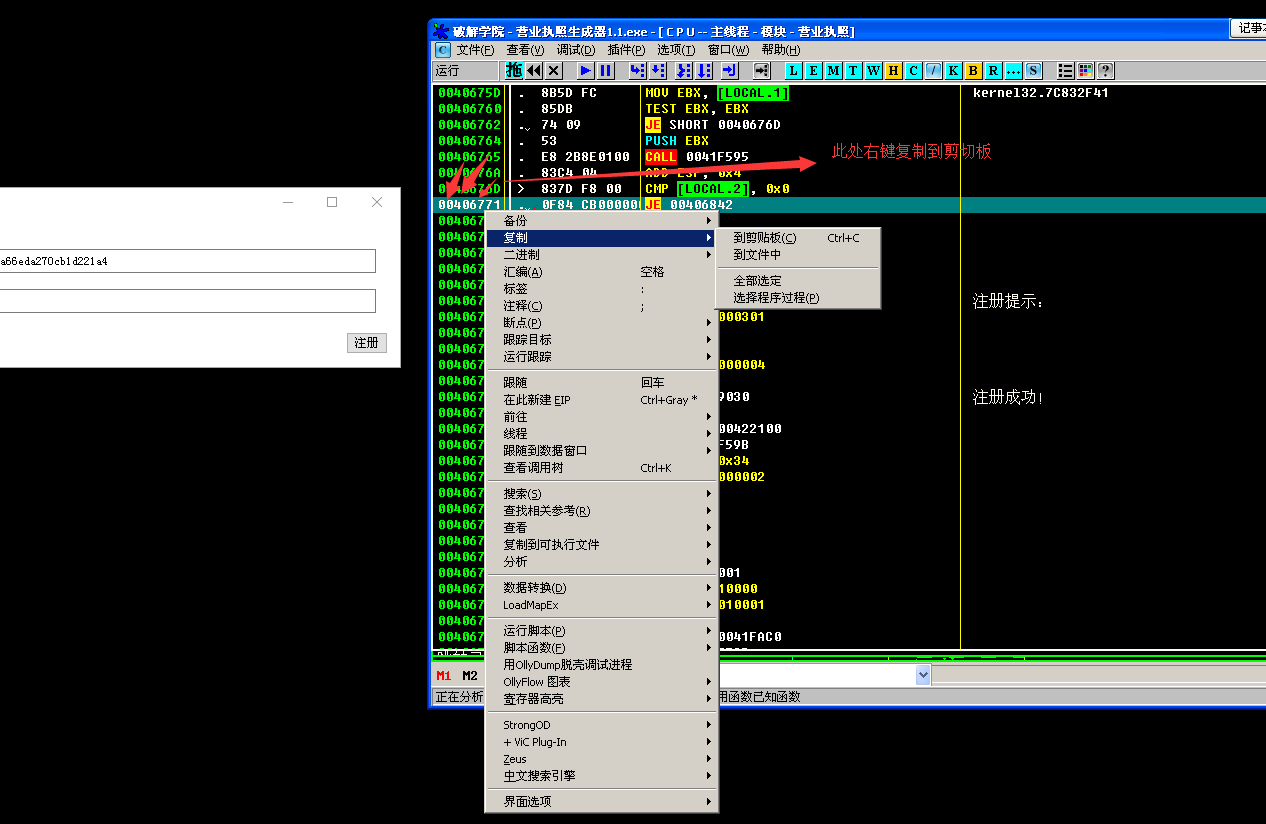Select 查看调用树 in the context menu

601,468
